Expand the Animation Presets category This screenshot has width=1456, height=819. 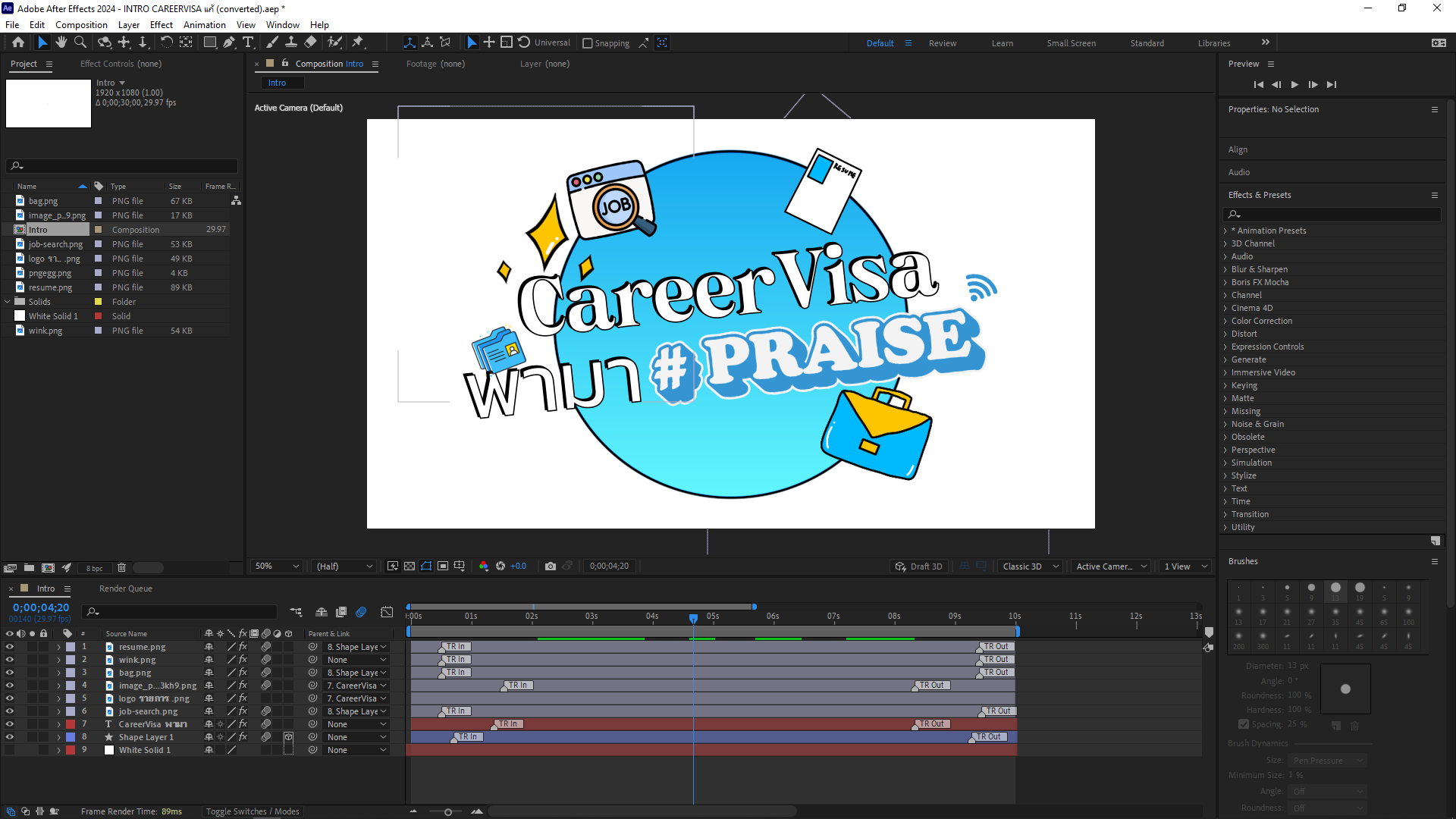coord(1225,231)
